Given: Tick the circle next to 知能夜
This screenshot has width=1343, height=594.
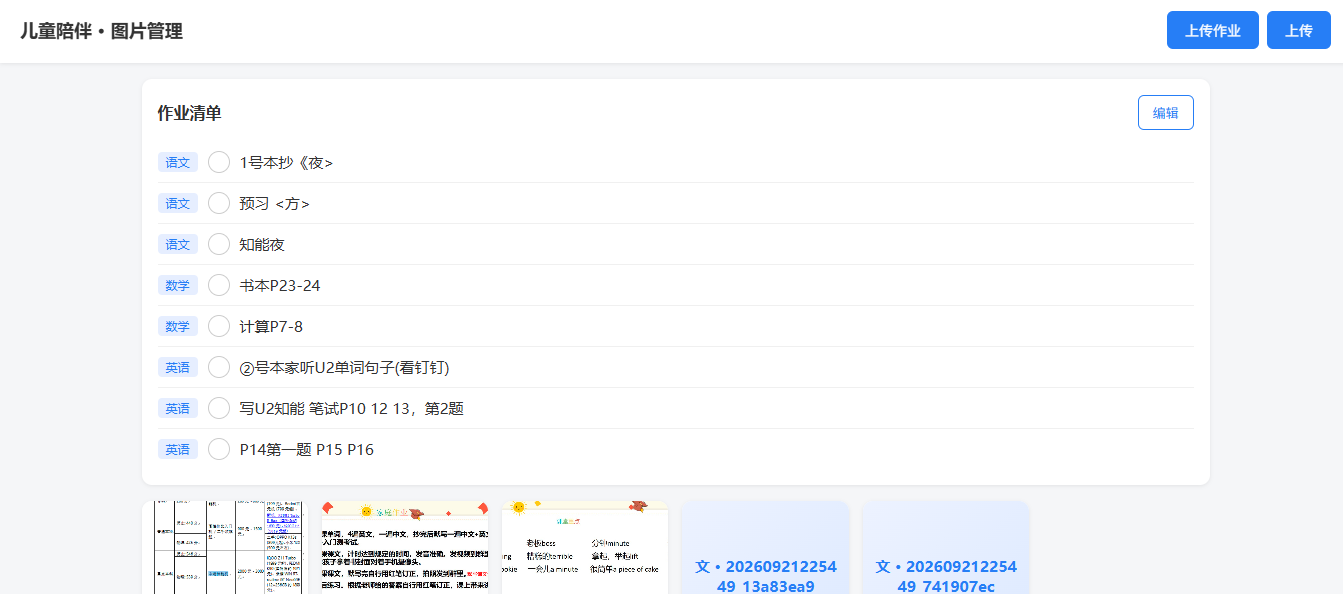Looking at the screenshot, I should [x=219, y=244].
